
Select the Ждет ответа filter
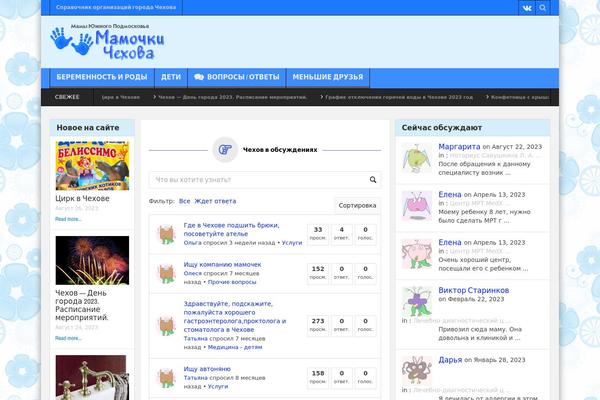click(x=215, y=201)
